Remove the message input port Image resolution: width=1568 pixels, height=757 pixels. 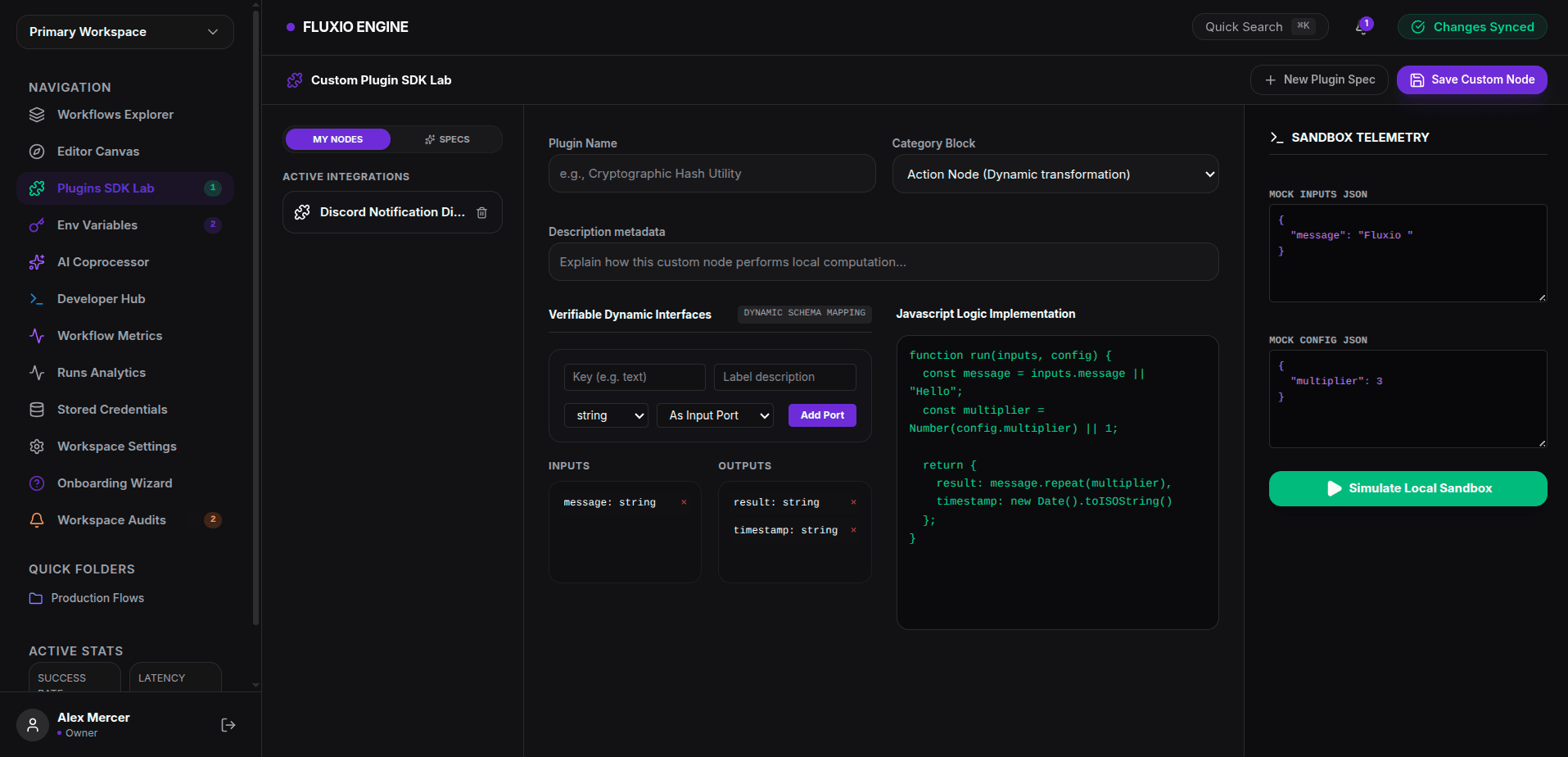(684, 502)
